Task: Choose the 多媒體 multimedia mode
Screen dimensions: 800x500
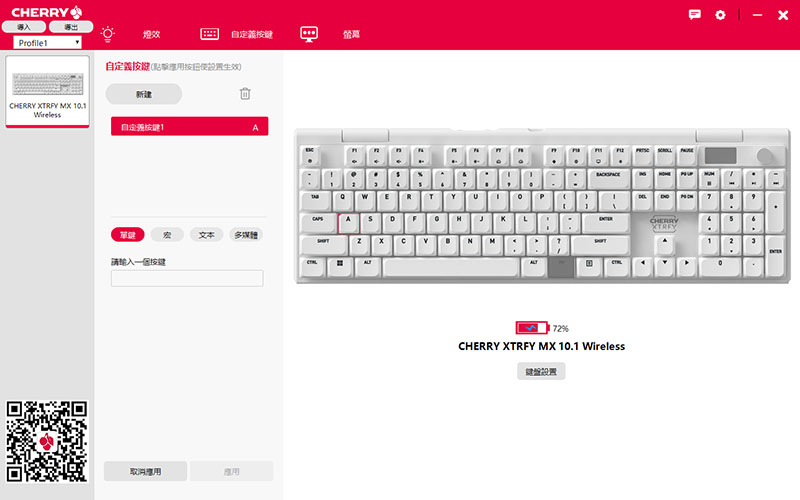Action: tap(246, 235)
